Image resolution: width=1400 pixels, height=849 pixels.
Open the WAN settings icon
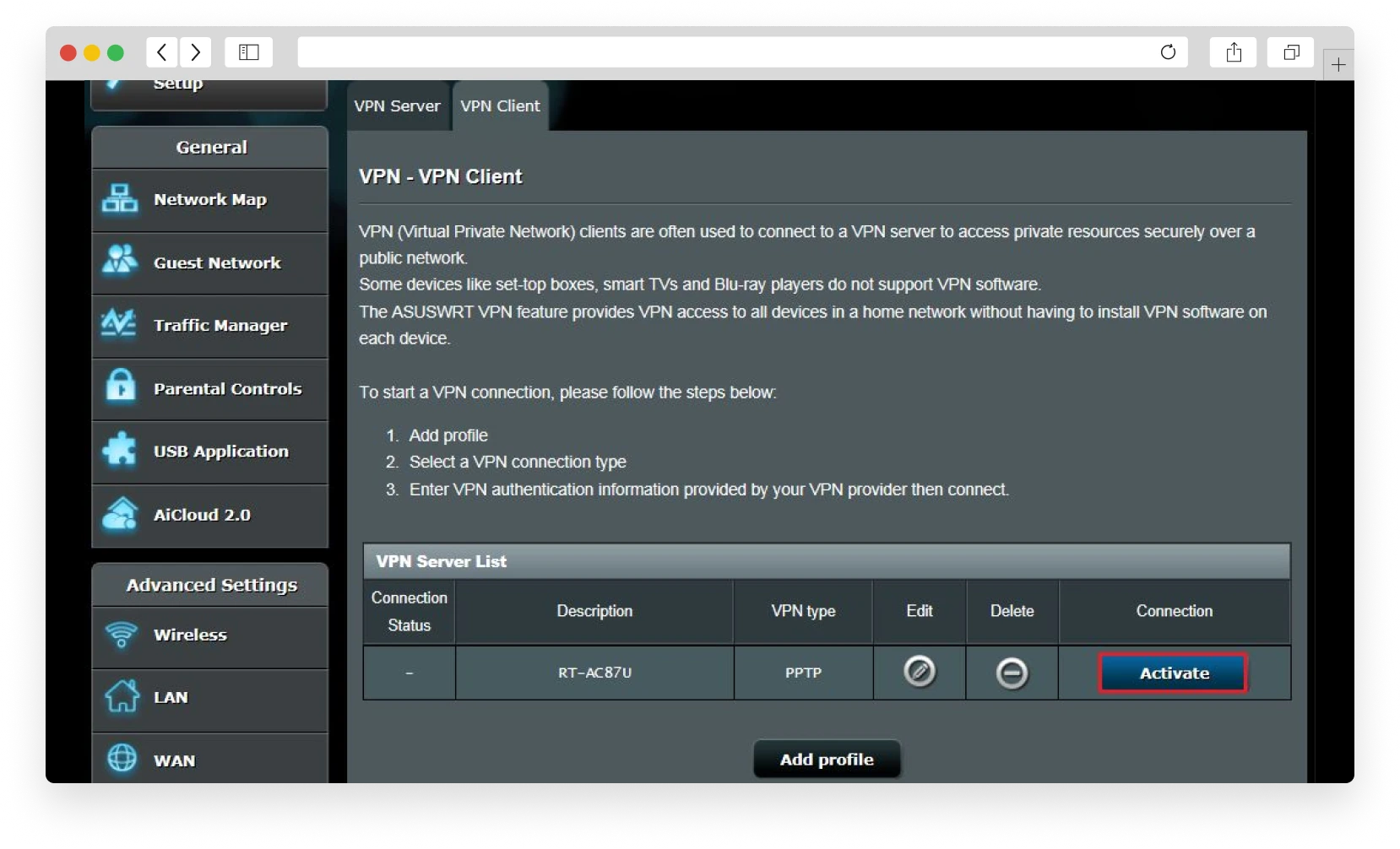(x=122, y=759)
